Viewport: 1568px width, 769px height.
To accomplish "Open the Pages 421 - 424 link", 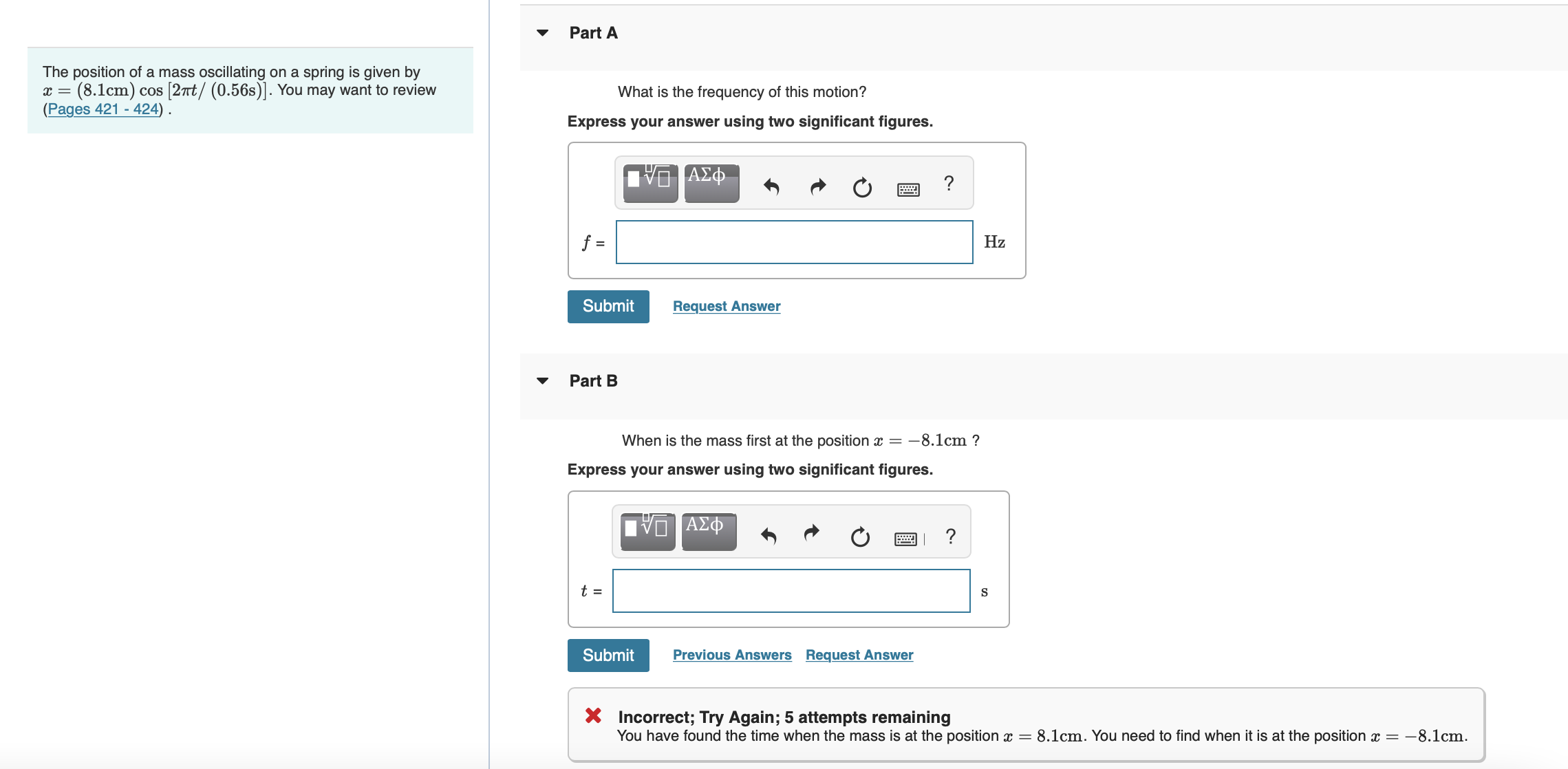I will [103, 109].
